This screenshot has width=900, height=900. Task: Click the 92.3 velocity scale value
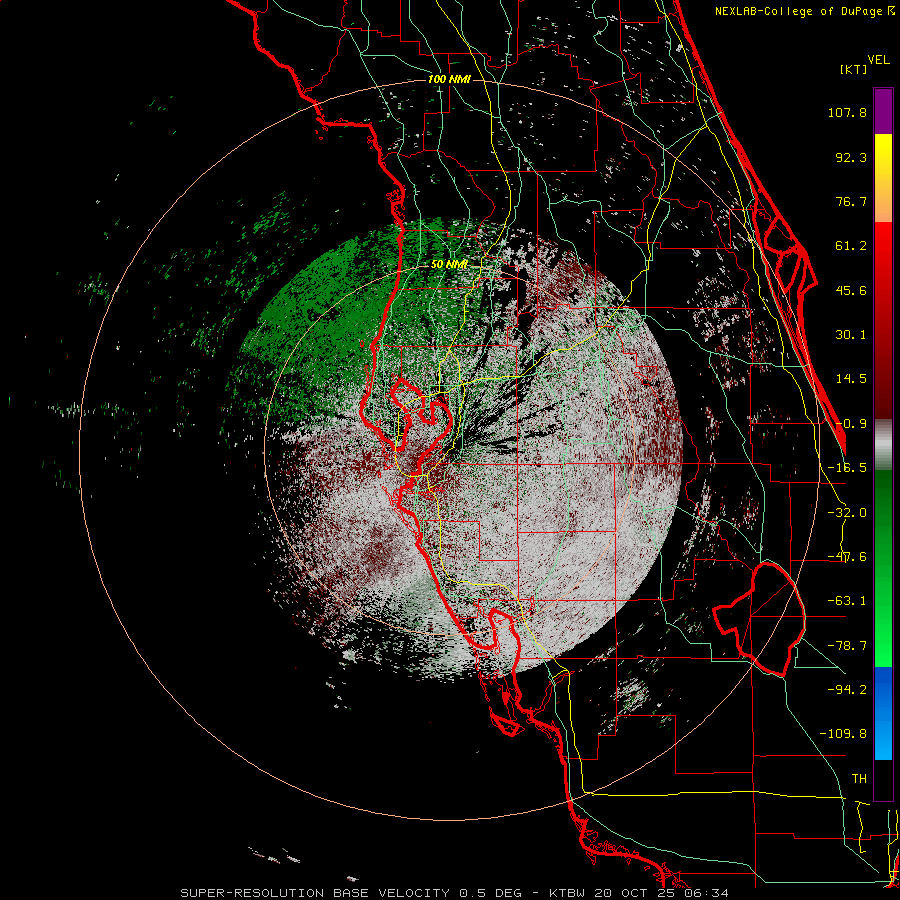[851, 157]
